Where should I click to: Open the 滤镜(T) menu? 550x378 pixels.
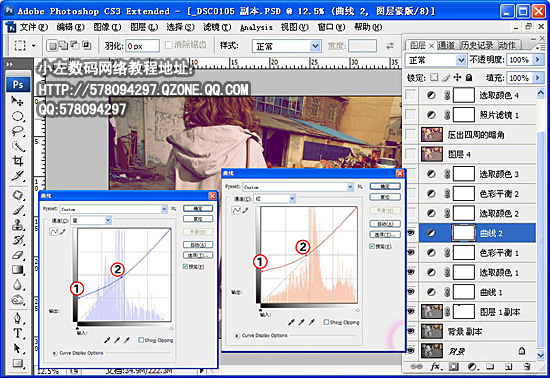217,27
